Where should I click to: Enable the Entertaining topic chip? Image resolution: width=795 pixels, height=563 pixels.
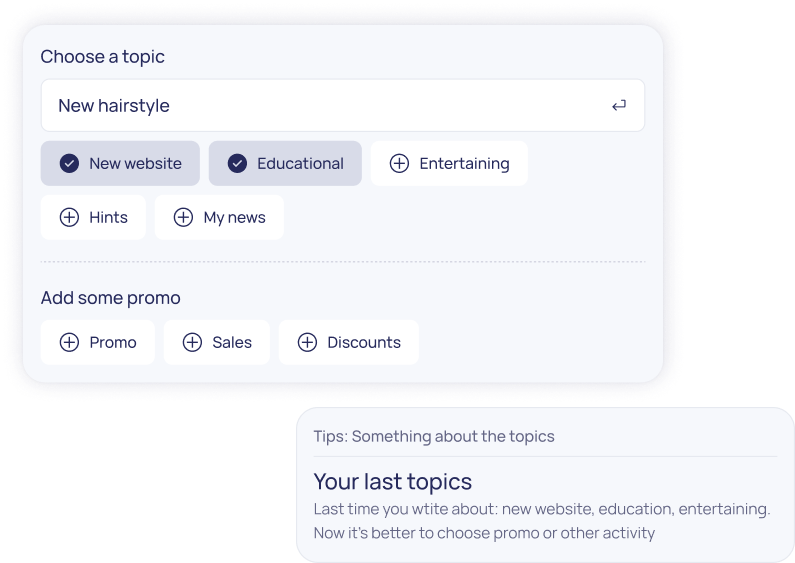click(450, 164)
